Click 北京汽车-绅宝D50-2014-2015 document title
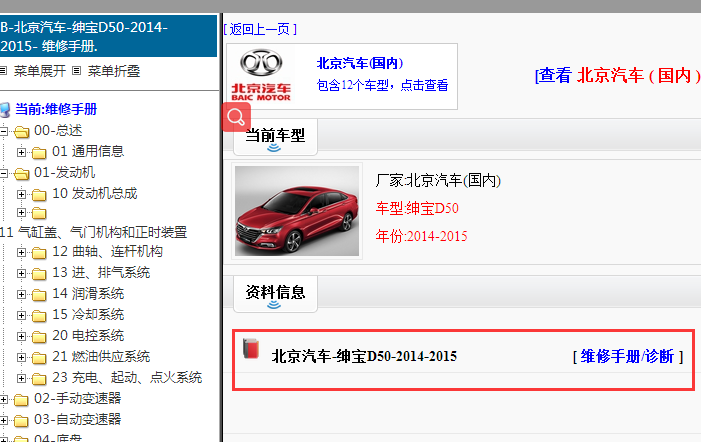This screenshot has height=442, width=701. pyautogui.click(x=364, y=356)
